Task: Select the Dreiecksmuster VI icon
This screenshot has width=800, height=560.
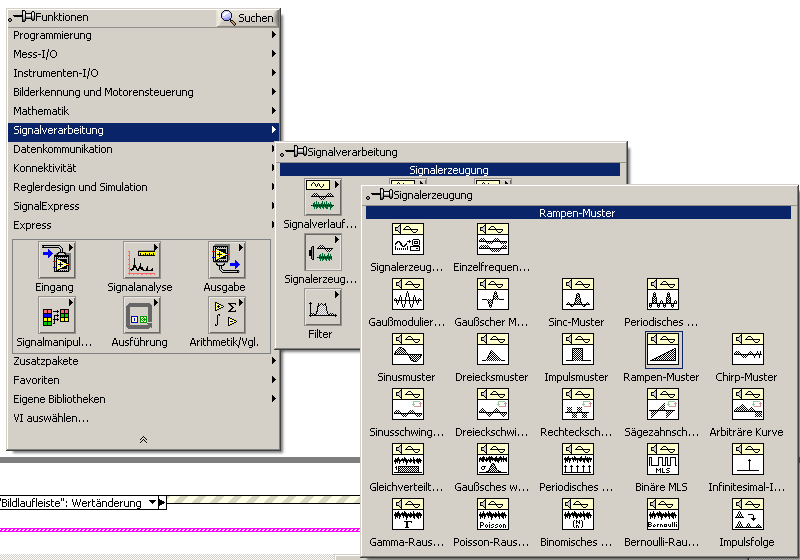Action: point(493,350)
